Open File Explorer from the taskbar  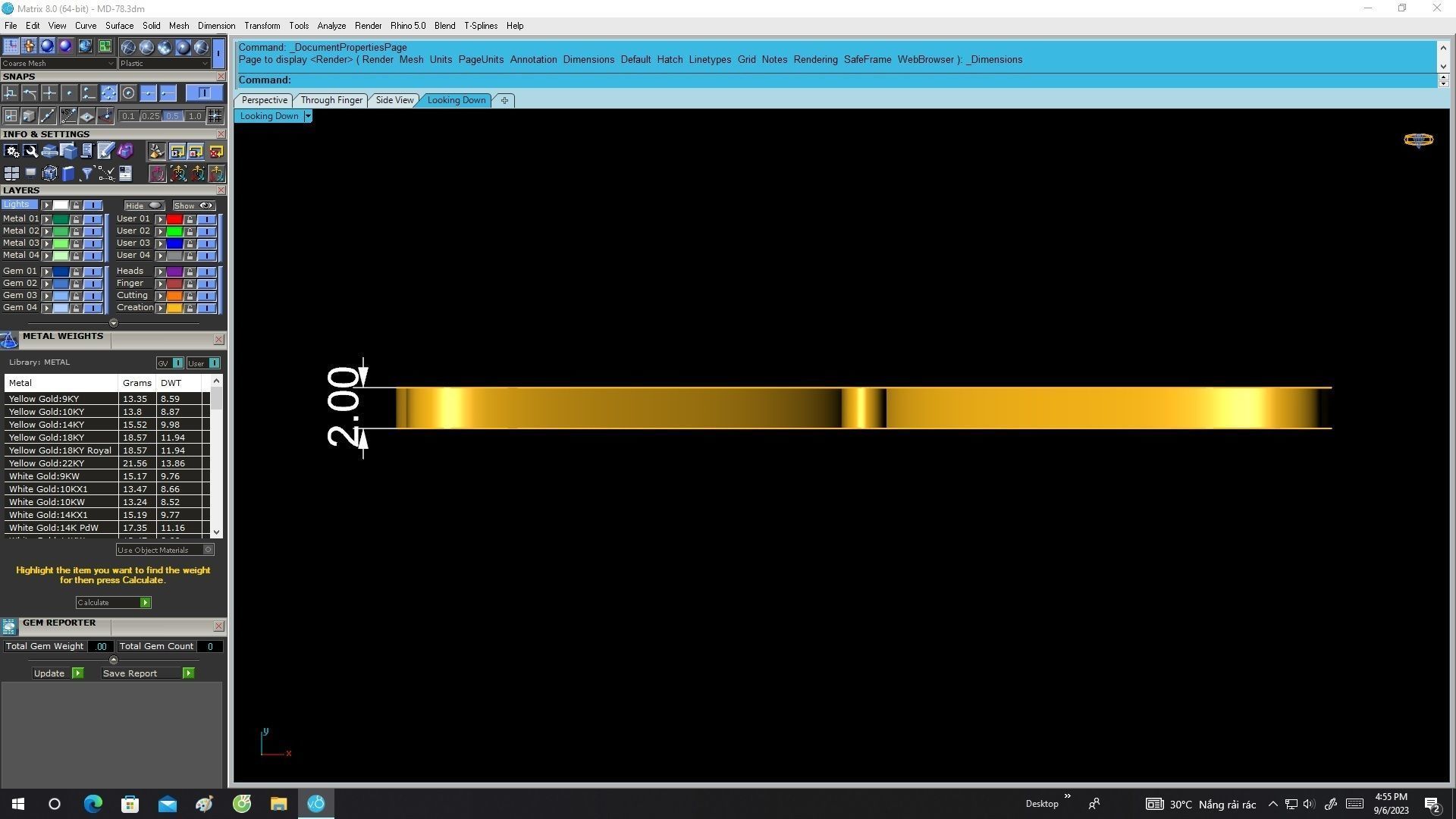coord(278,804)
